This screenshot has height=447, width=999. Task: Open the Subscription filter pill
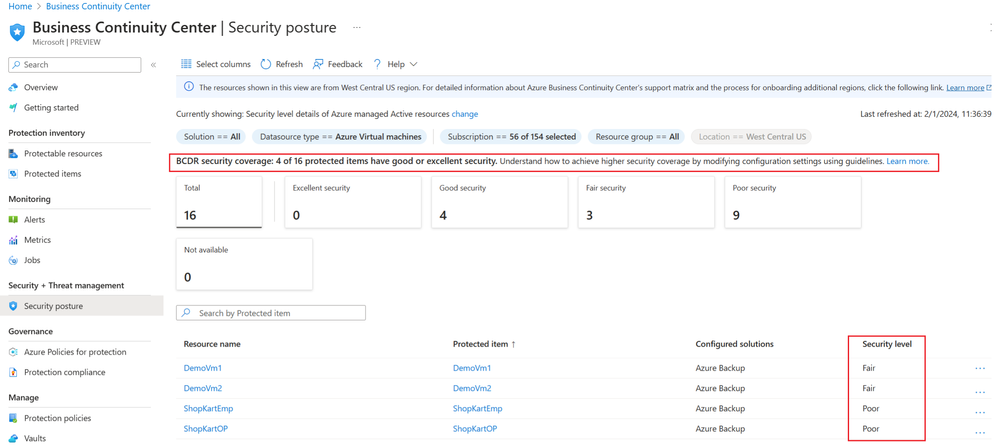pos(512,137)
